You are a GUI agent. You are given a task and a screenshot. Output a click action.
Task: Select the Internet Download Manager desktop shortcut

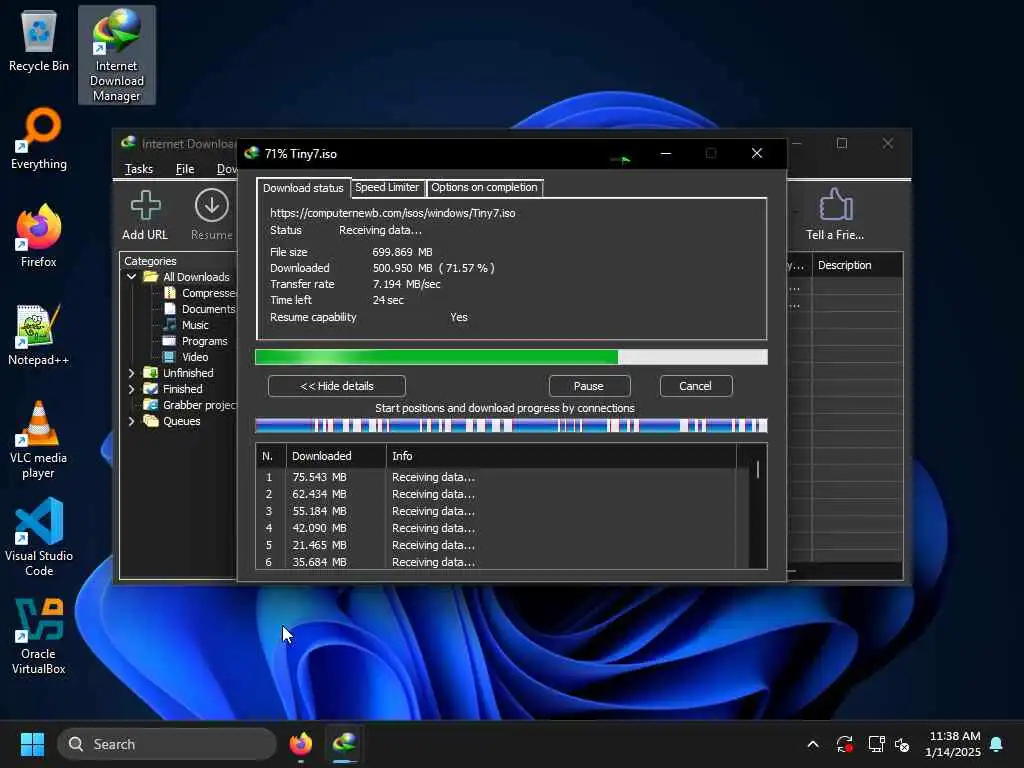tap(116, 55)
